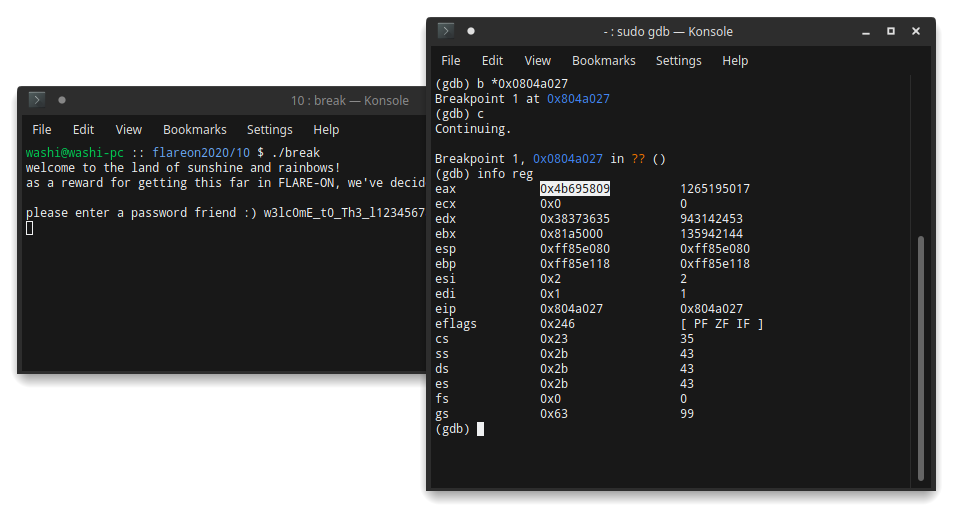Screen dimensions: 970x514
Task: Click the highlighted eax value 0x4b695809
Action: click(x=575, y=189)
